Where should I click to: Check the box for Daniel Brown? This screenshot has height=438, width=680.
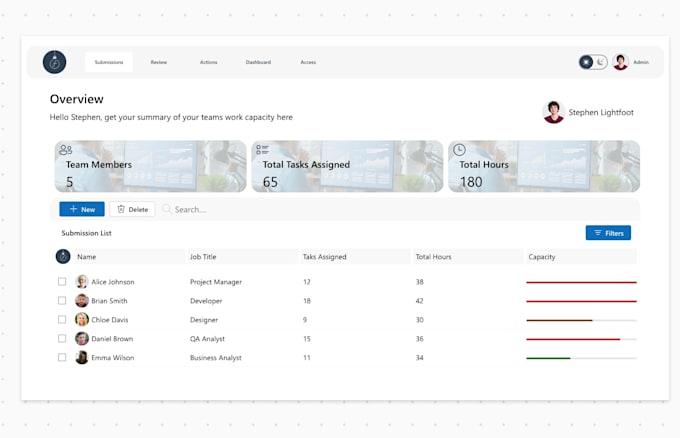point(62,338)
